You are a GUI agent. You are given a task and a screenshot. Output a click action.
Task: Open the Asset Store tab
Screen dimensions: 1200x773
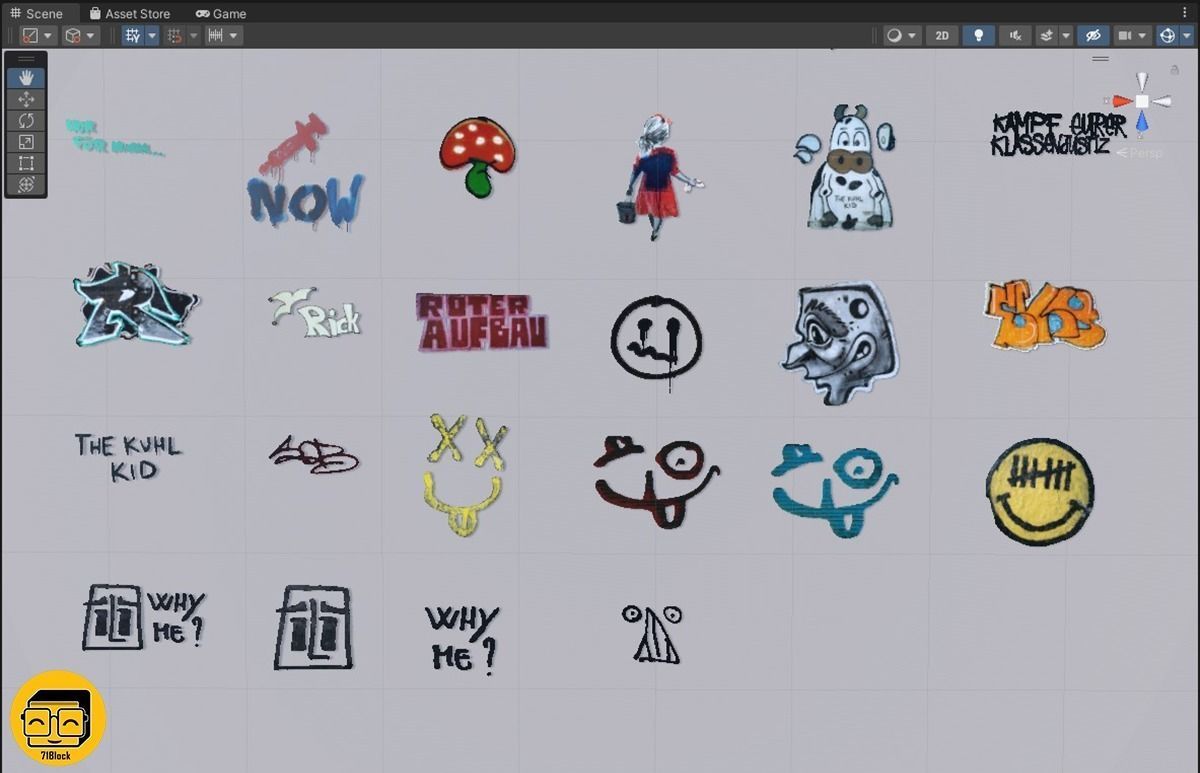pos(130,13)
